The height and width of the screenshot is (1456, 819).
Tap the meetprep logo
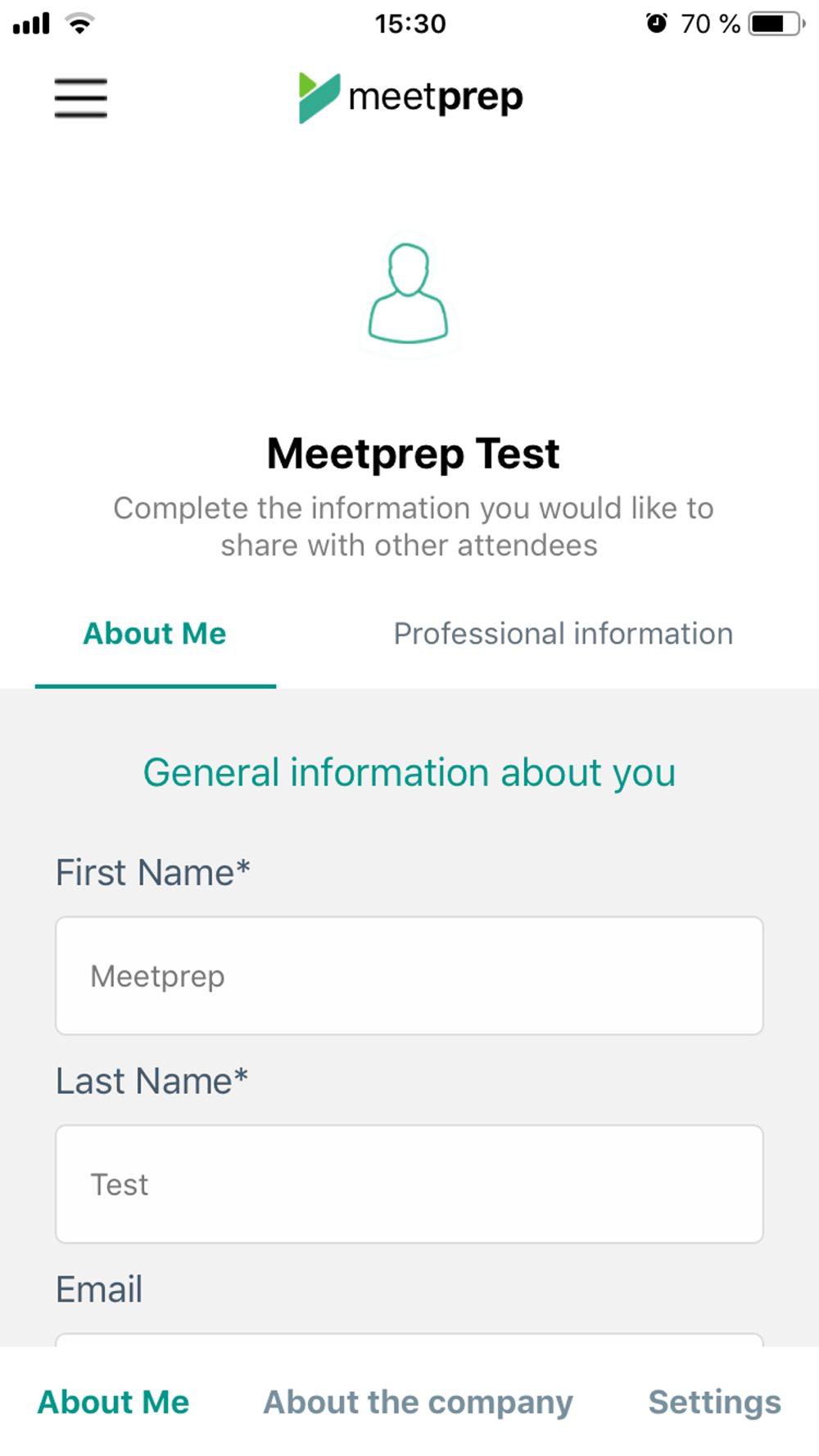[x=410, y=97]
